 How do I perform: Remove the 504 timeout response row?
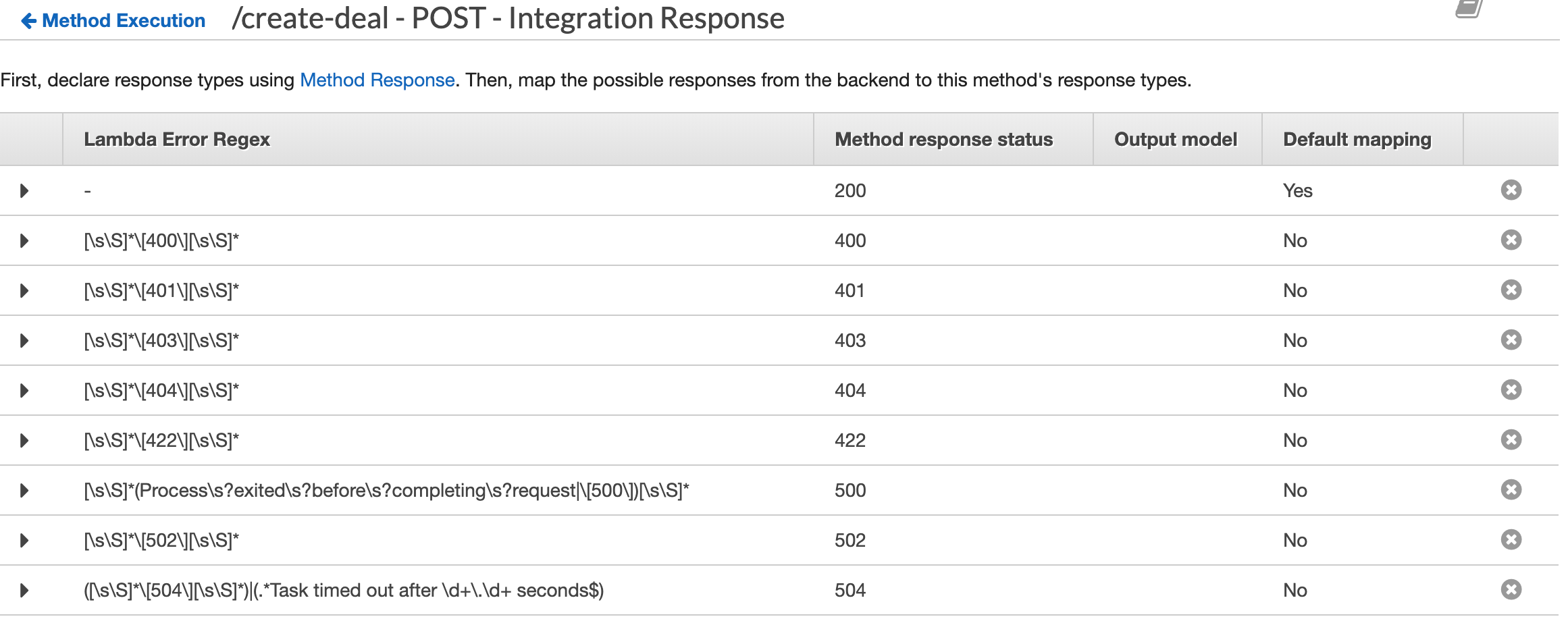point(1511,590)
